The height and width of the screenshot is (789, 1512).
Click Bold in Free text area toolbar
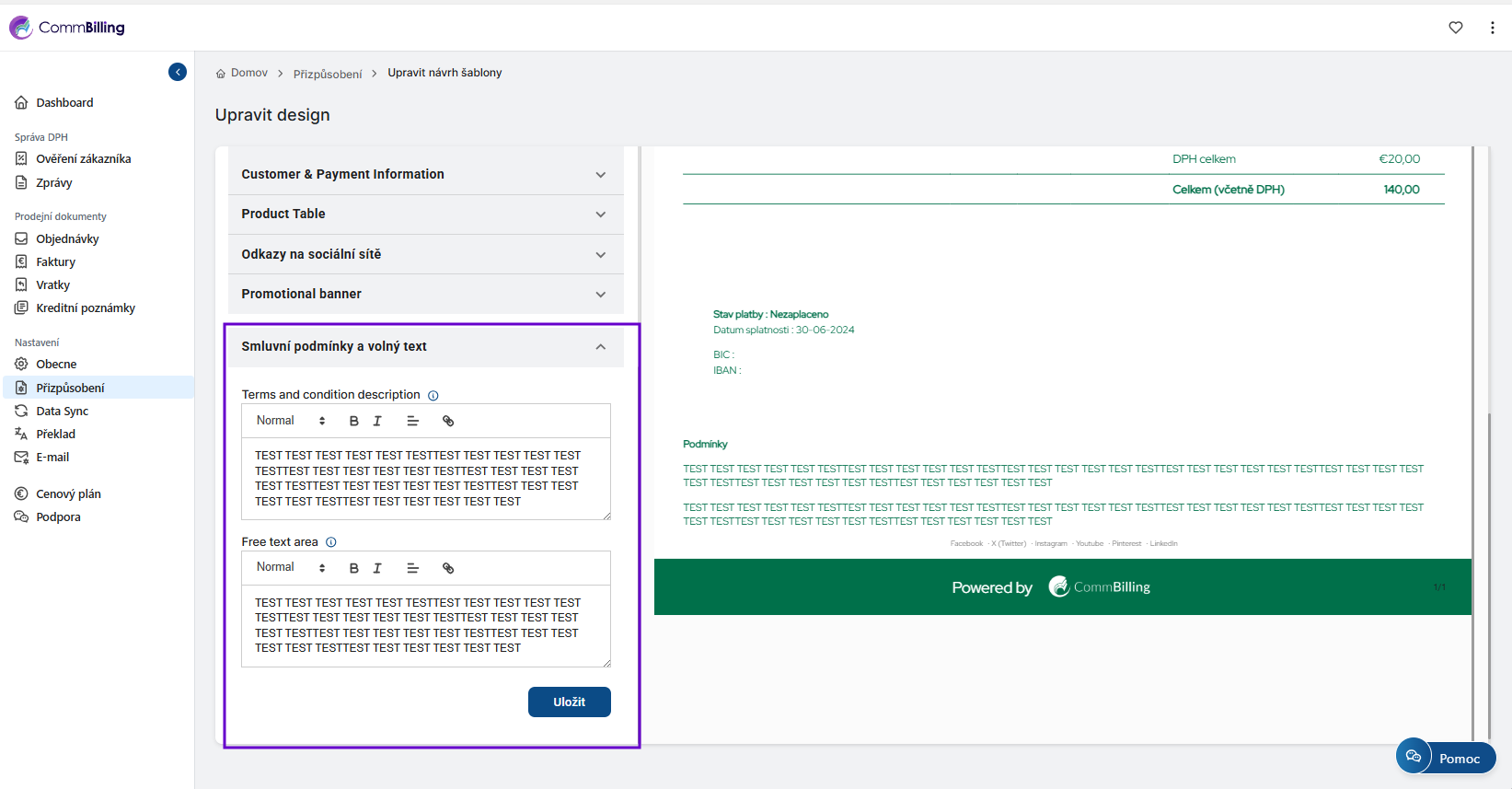coord(353,568)
